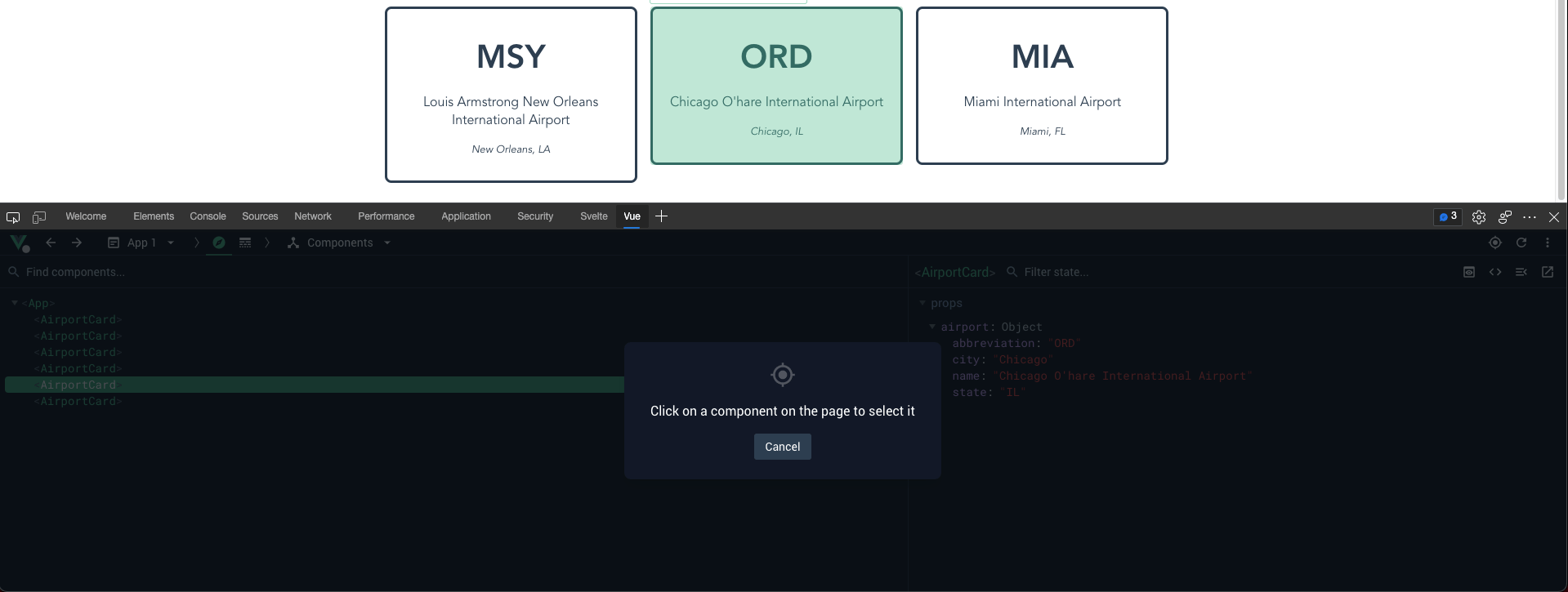The height and width of the screenshot is (592, 1568).
Task: Click the city "Chicago" prop value
Action: [1023, 359]
